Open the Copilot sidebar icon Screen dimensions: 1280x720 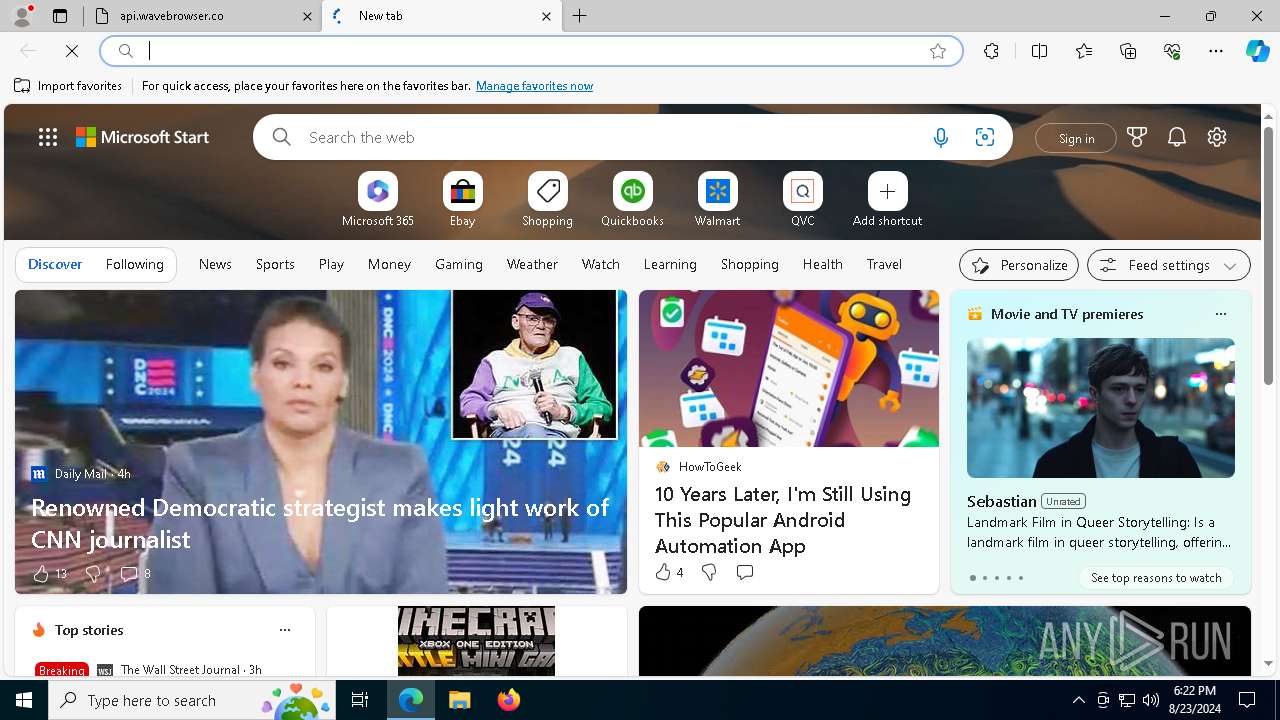1257,51
